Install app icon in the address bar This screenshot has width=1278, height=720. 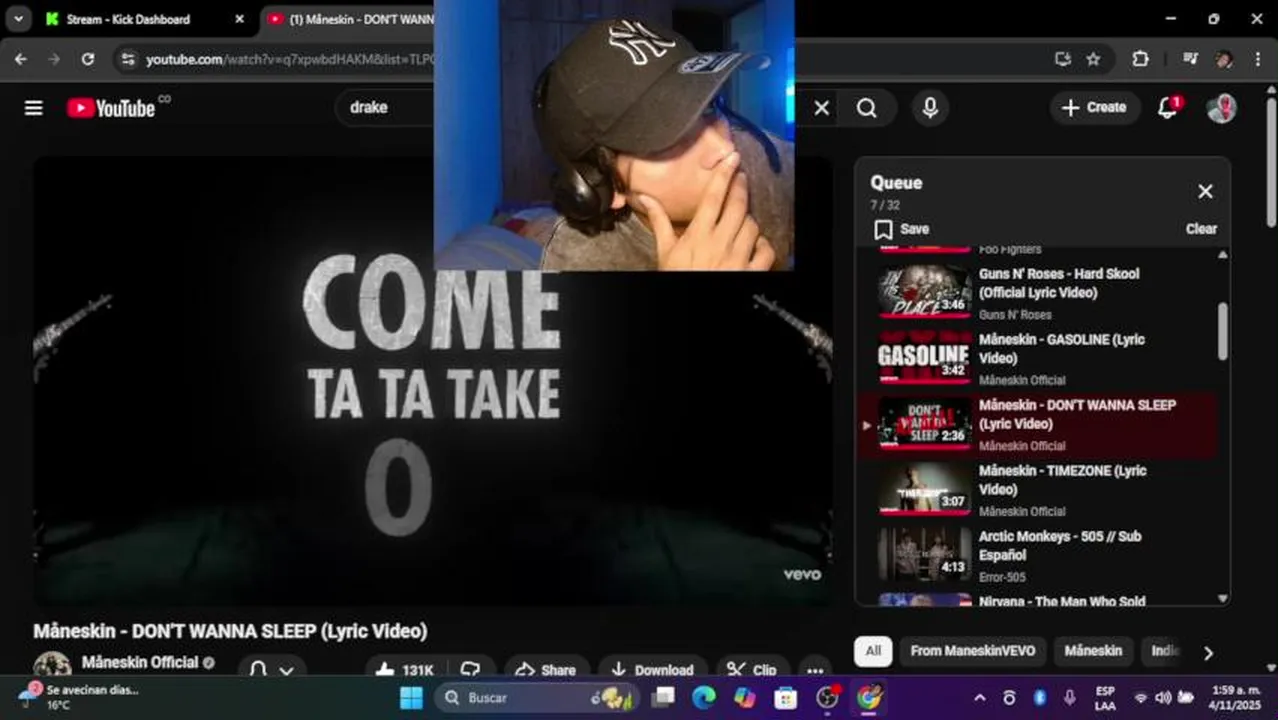[1063, 59]
